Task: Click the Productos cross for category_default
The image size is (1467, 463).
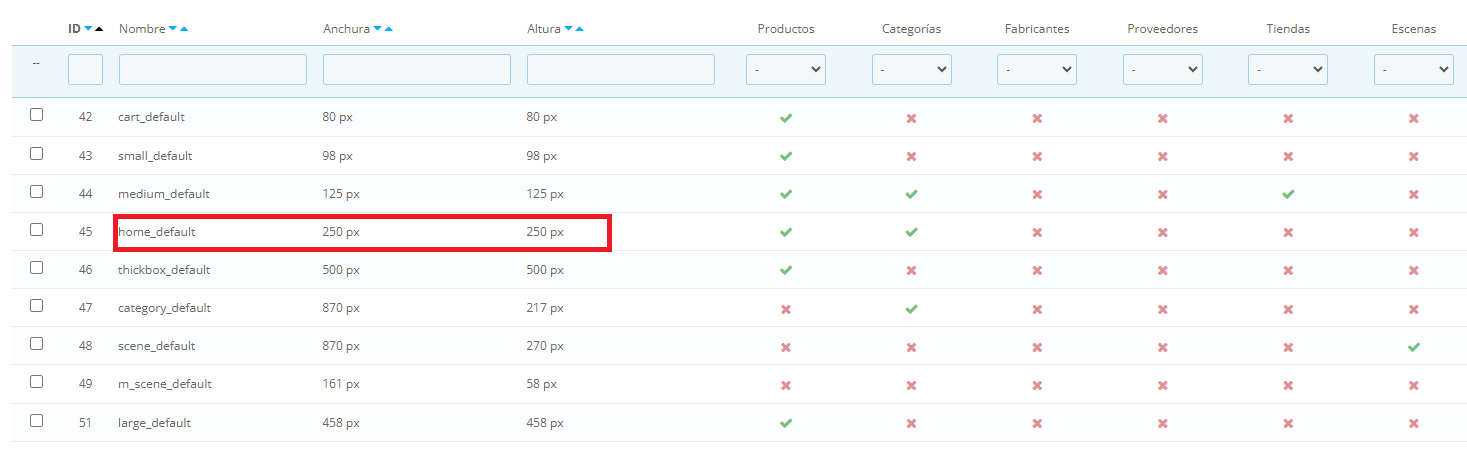Action: pos(786,309)
